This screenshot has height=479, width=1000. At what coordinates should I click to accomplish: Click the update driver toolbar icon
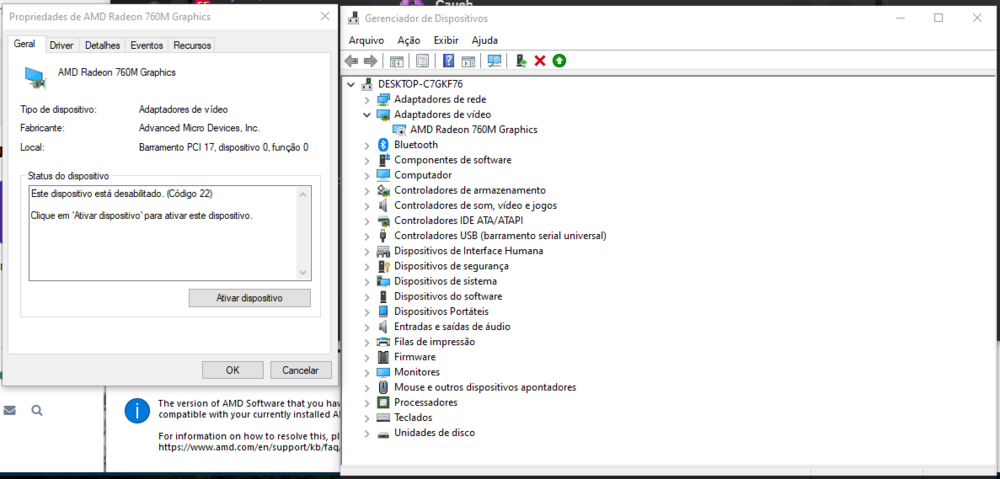coord(521,61)
